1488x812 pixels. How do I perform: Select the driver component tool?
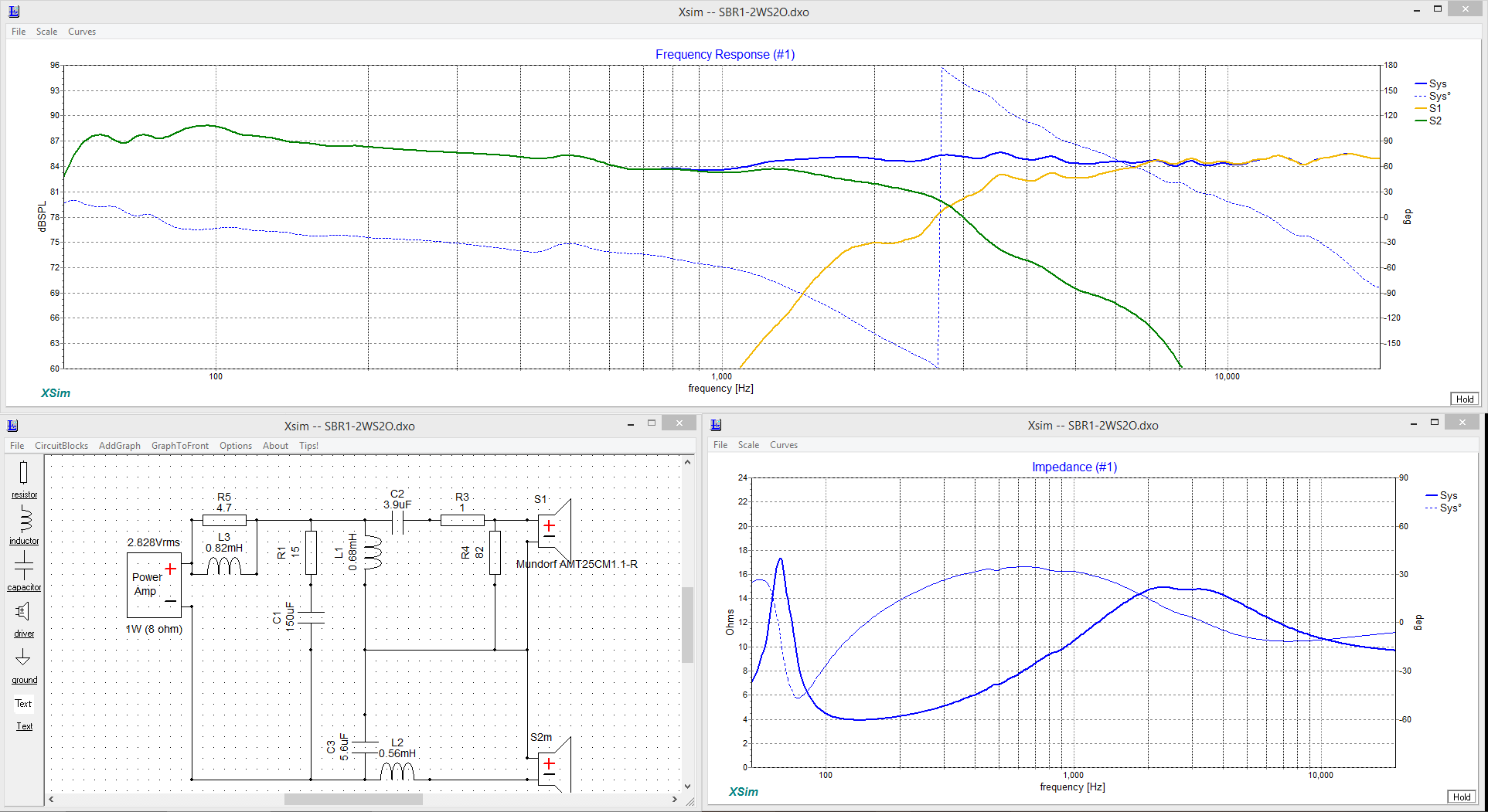coord(24,618)
